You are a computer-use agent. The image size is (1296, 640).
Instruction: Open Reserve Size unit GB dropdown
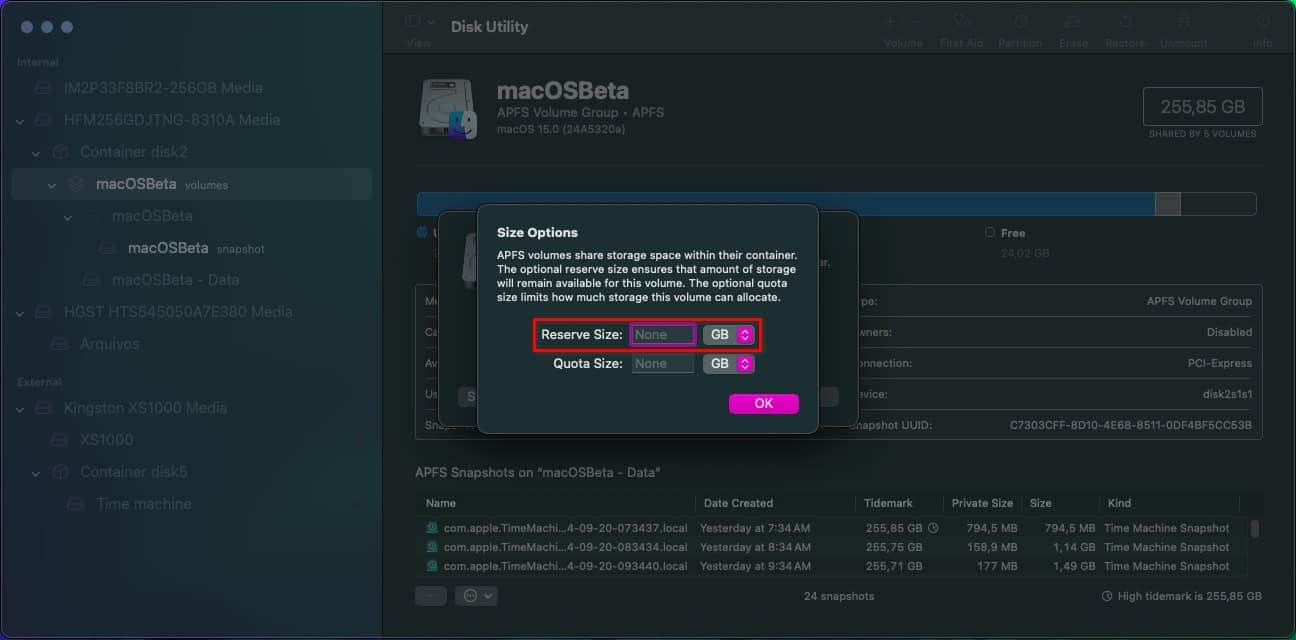[729, 335]
